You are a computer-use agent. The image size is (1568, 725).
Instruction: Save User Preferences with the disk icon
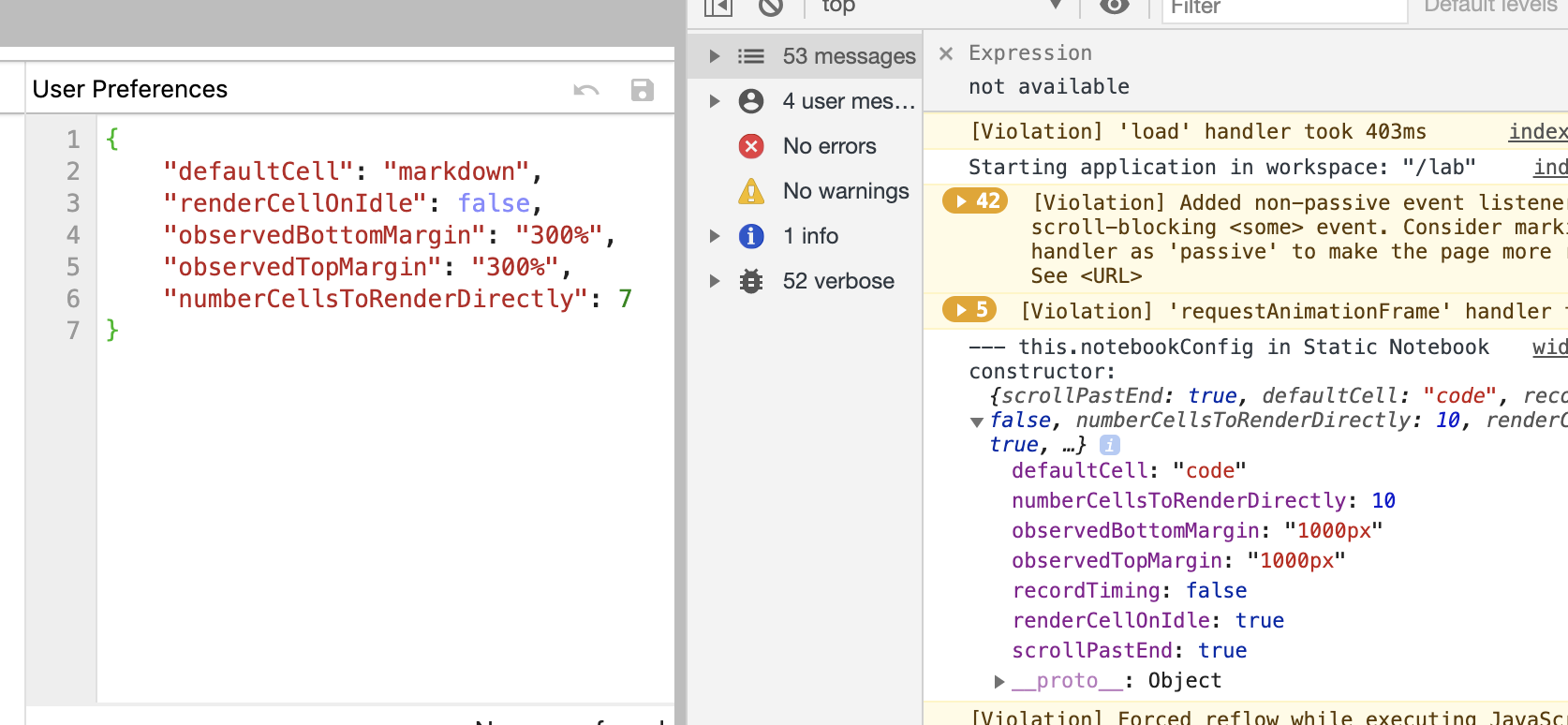[x=642, y=90]
